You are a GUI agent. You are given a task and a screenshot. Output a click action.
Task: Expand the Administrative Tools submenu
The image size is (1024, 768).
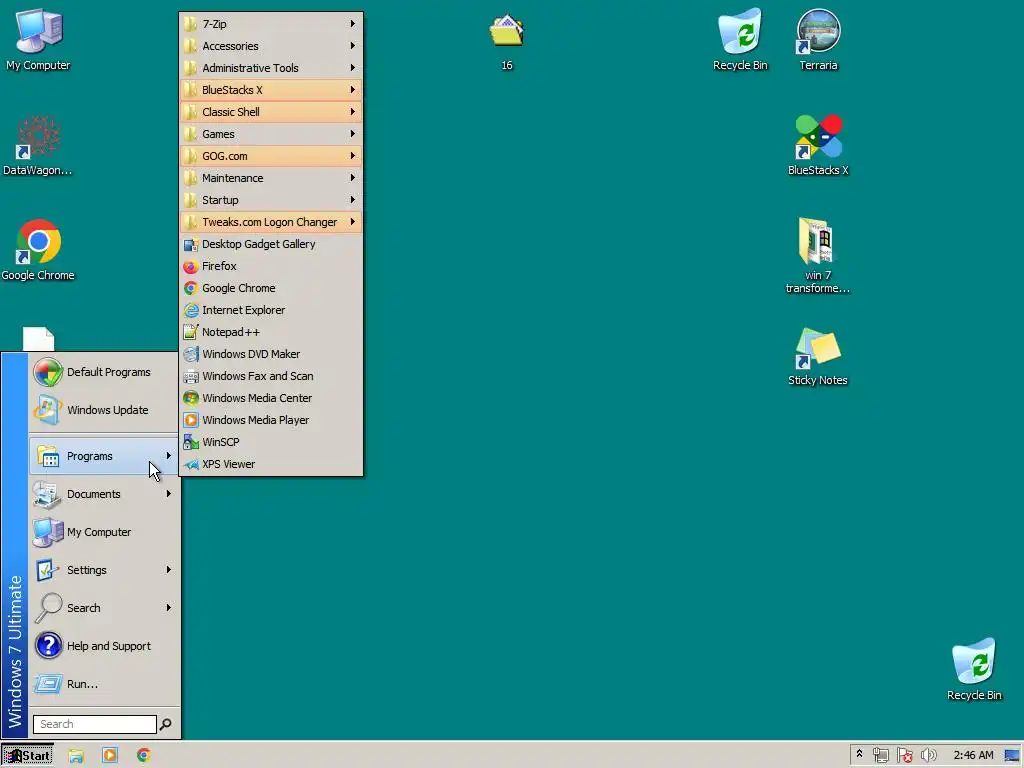[271, 68]
